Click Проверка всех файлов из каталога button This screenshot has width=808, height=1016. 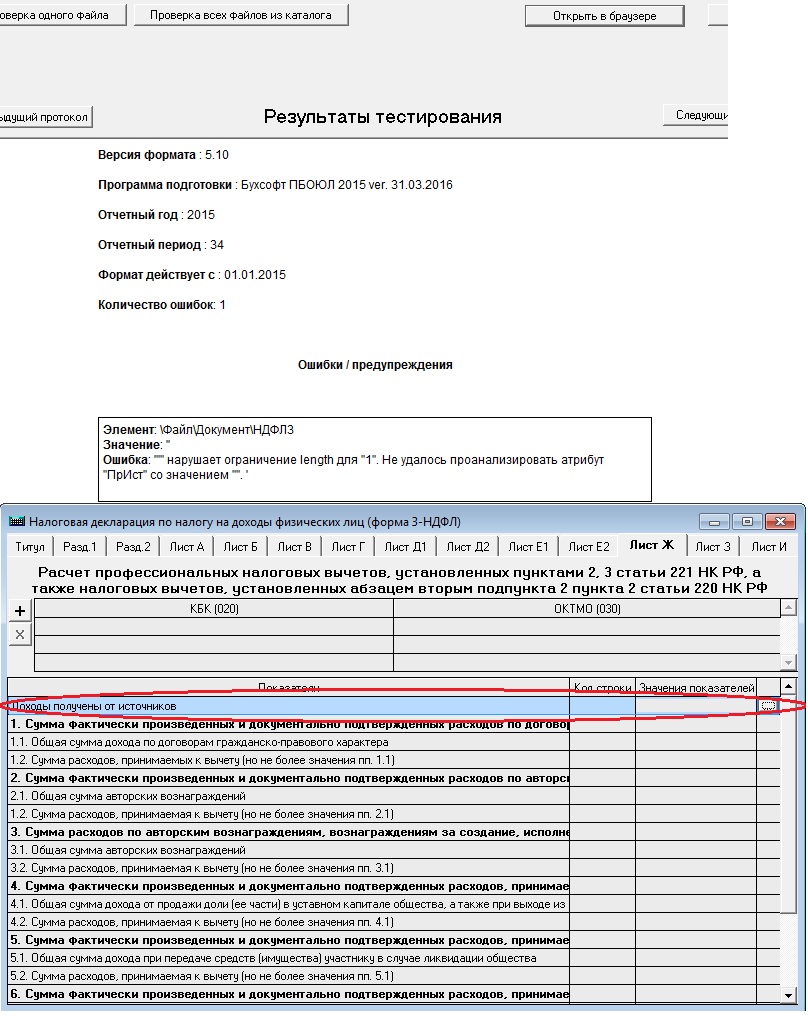coord(240,15)
